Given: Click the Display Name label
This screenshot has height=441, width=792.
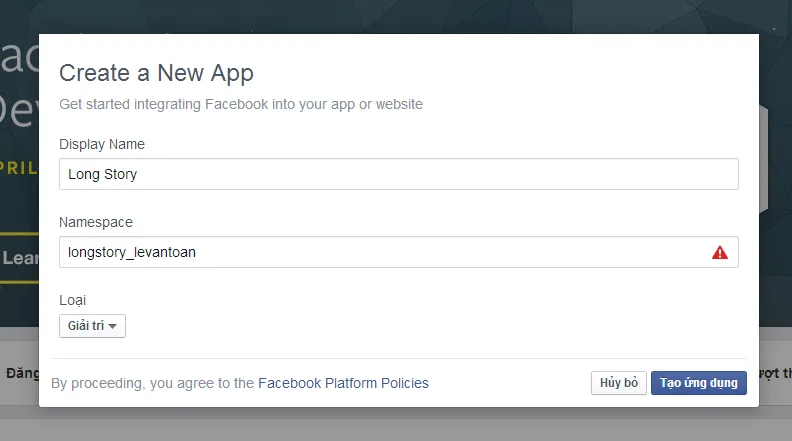Looking at the screenshot, I should [x=102, y=145].
